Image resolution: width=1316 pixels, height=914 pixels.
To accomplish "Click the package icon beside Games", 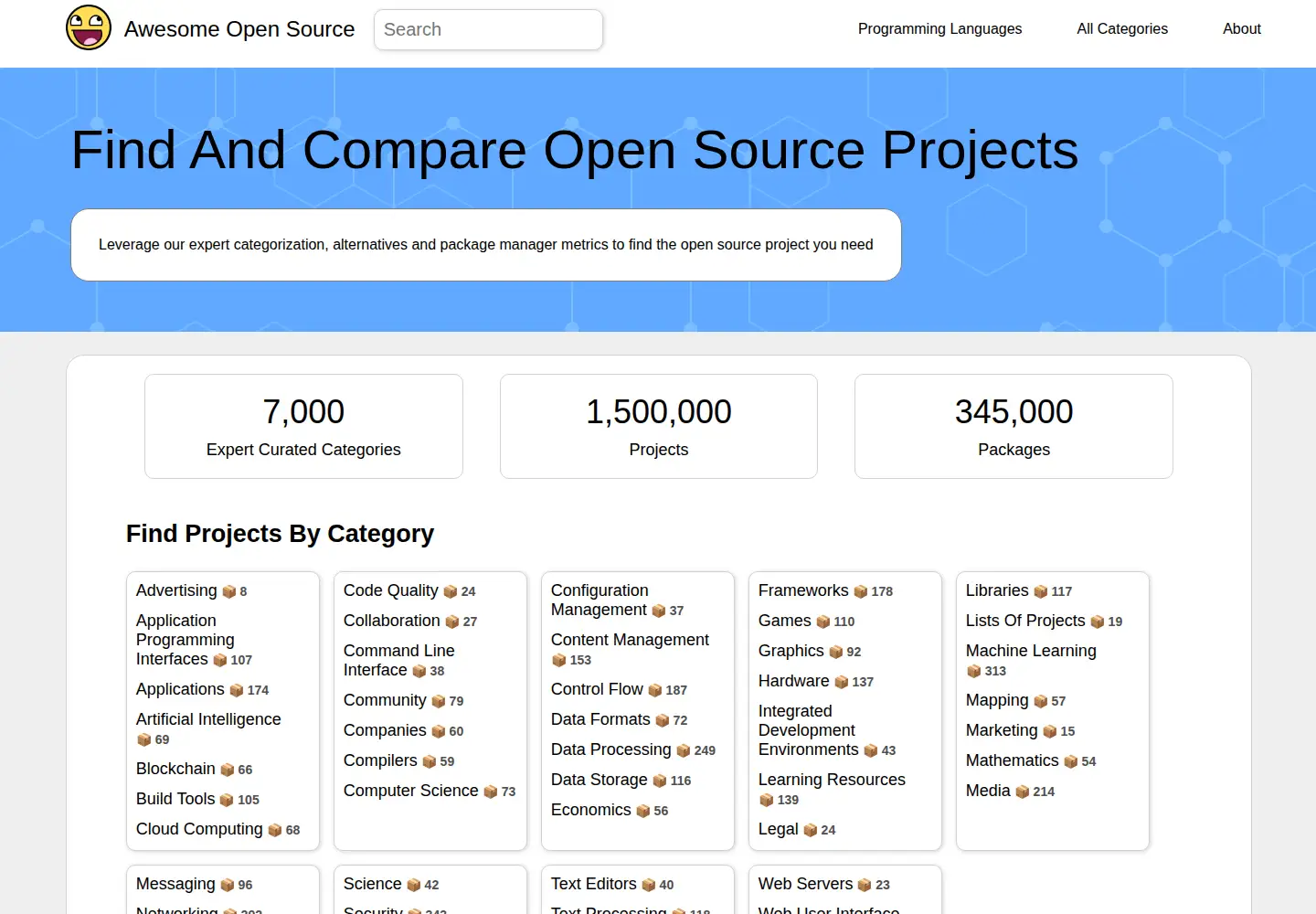I will 823,622.
